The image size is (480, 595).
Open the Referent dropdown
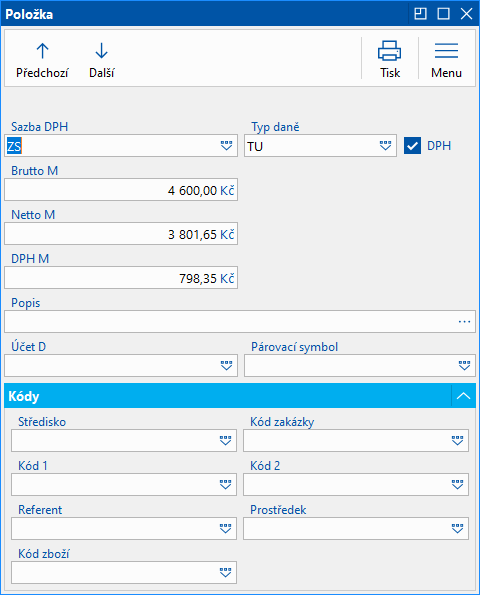[225, 529]
